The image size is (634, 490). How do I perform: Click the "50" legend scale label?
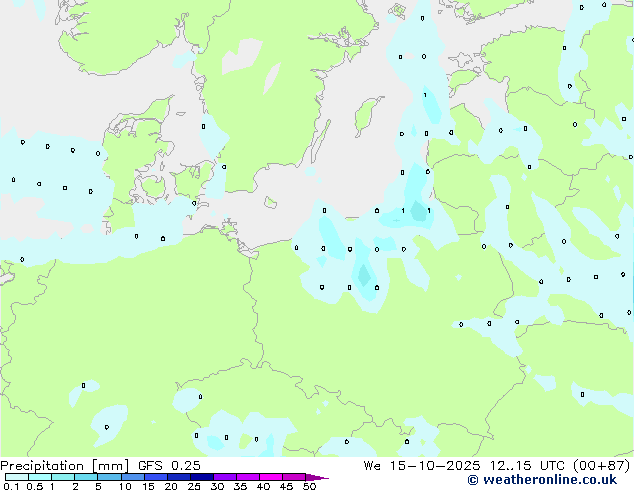click(x=309, y=486)
